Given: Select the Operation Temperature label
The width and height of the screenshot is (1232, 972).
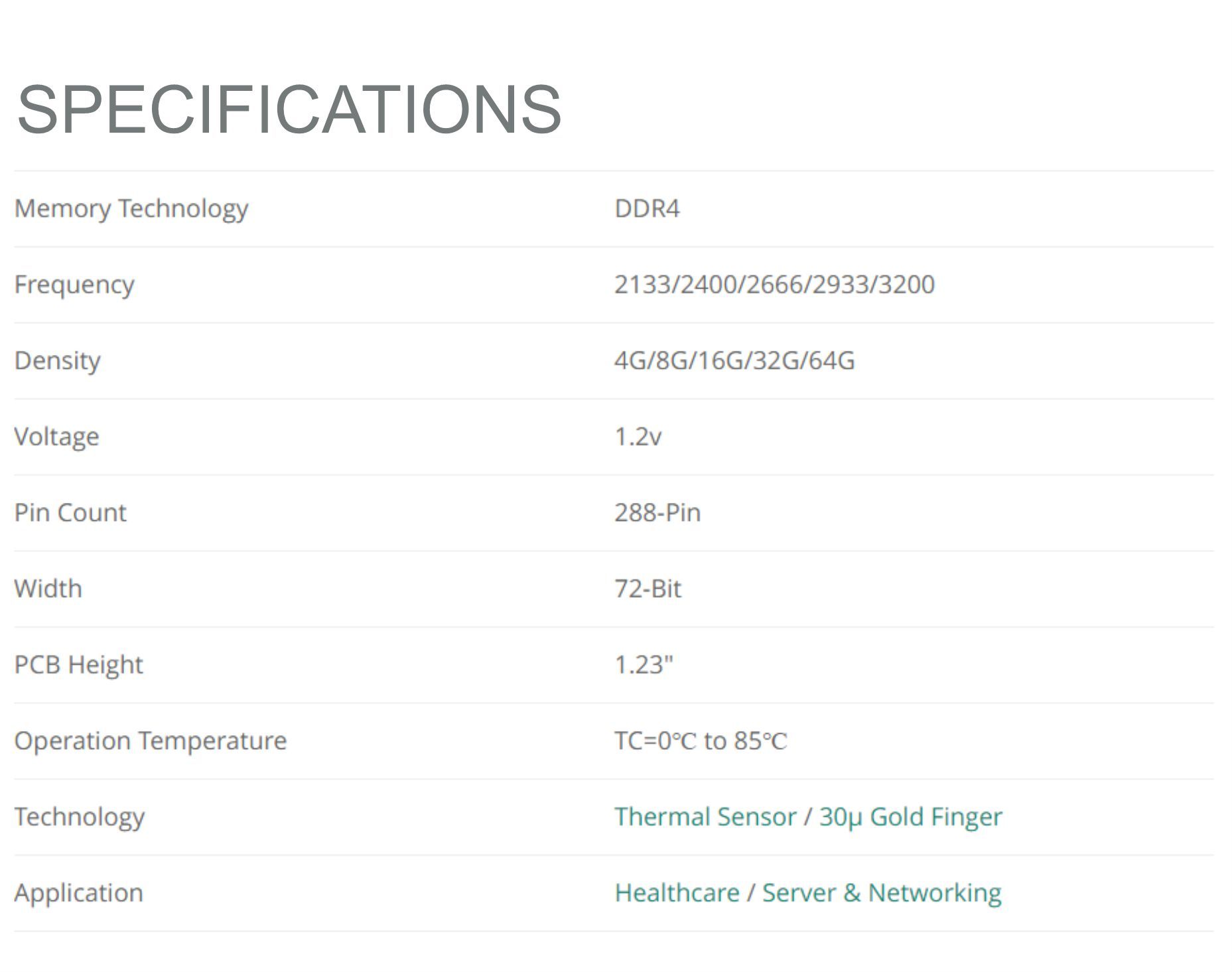Looking at the screenshot, I should (x=151, y=741).
